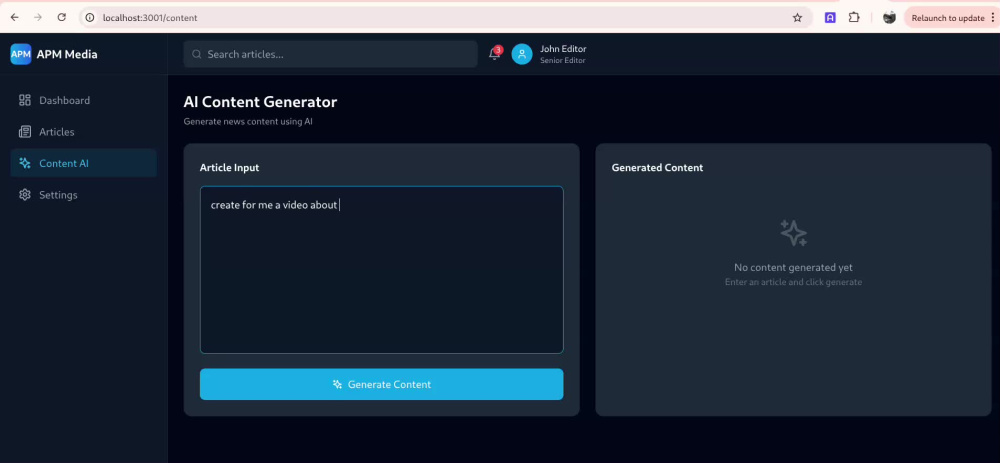Click Enter an article and click generate hint
The width and height of the screenshot is (1000, 463).
click(x=793, y=282)
